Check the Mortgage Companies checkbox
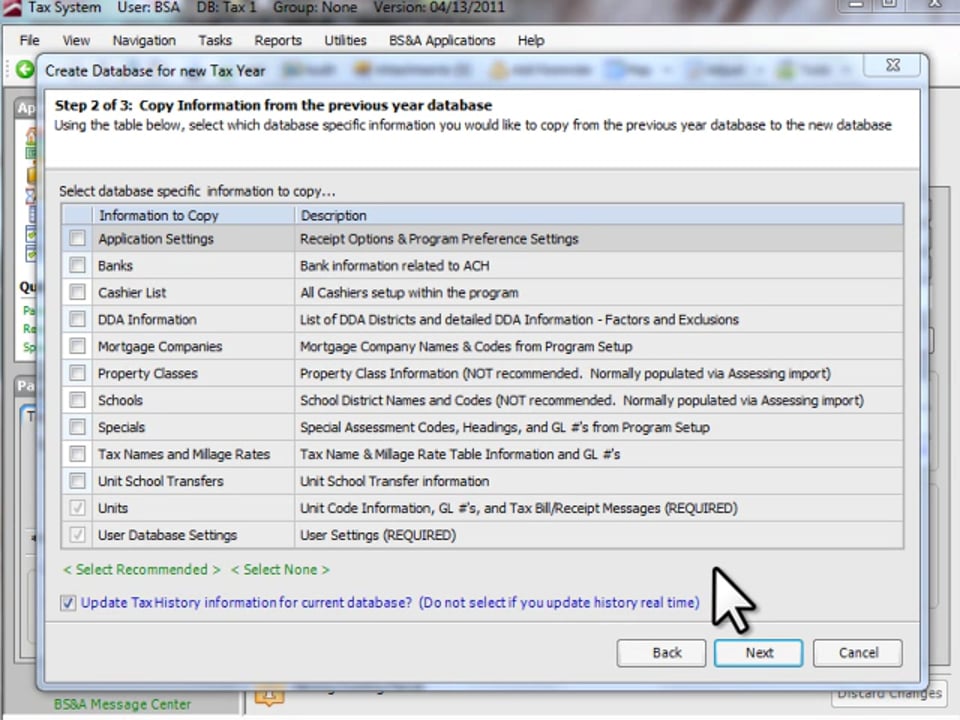 [x=77, y=346]
